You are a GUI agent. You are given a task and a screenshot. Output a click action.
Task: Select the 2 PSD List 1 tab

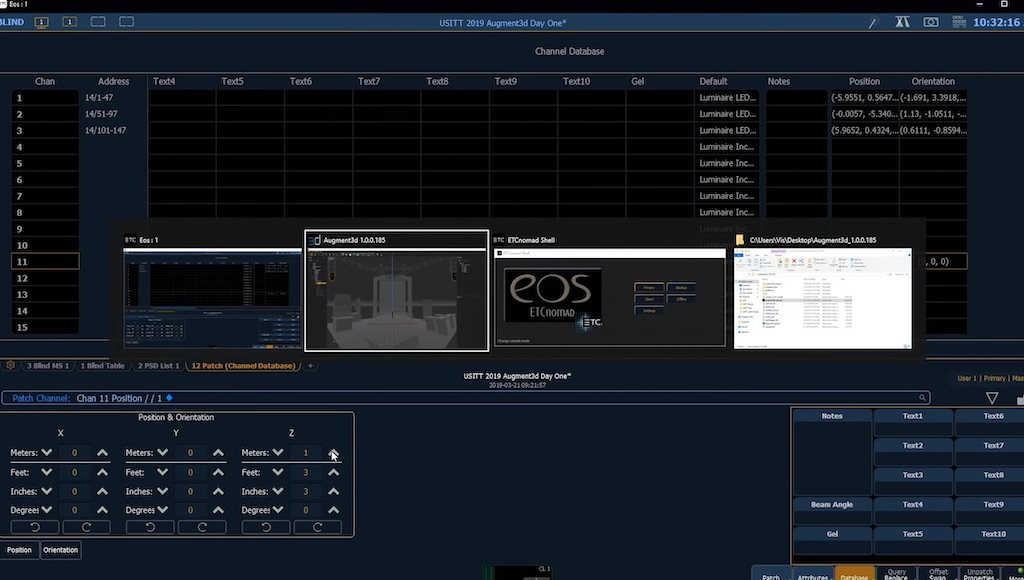(x=157, y=366)
